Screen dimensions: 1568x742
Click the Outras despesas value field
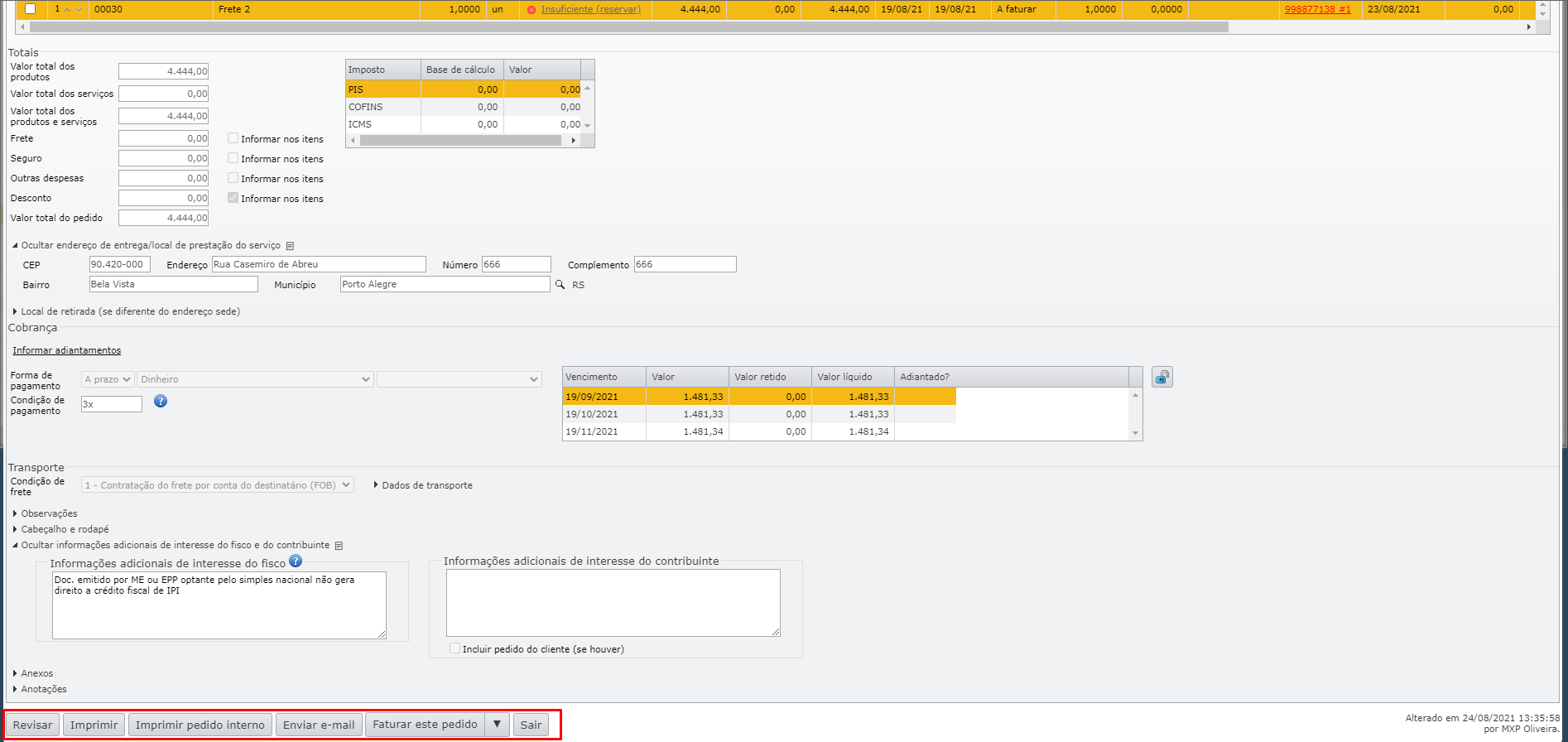(164, 178)
